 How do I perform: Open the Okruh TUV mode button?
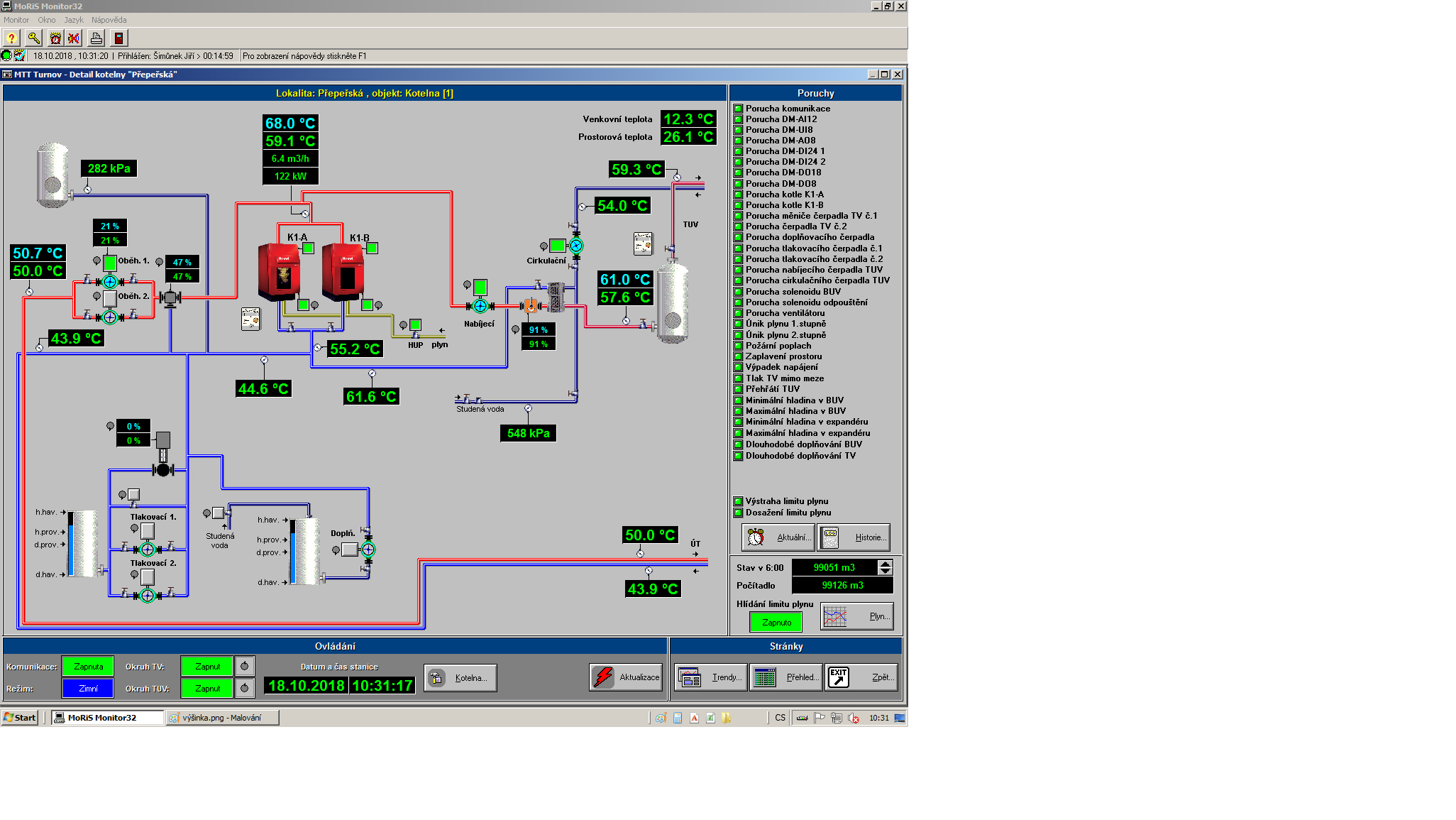(244, 688)
